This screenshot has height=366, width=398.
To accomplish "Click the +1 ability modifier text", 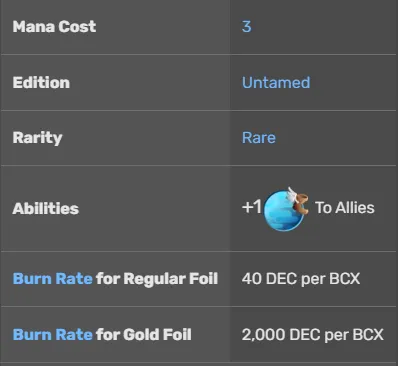I will click(x=252, y=207).
